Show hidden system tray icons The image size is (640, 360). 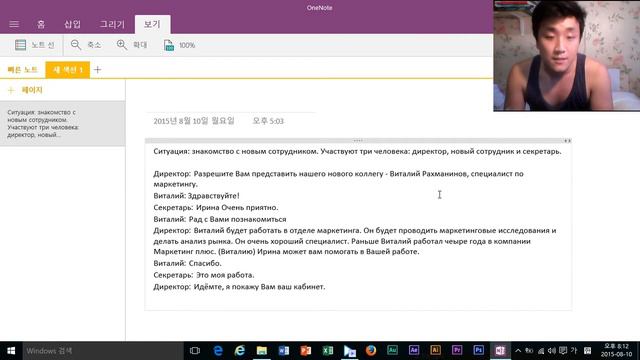tap(518, 351)
